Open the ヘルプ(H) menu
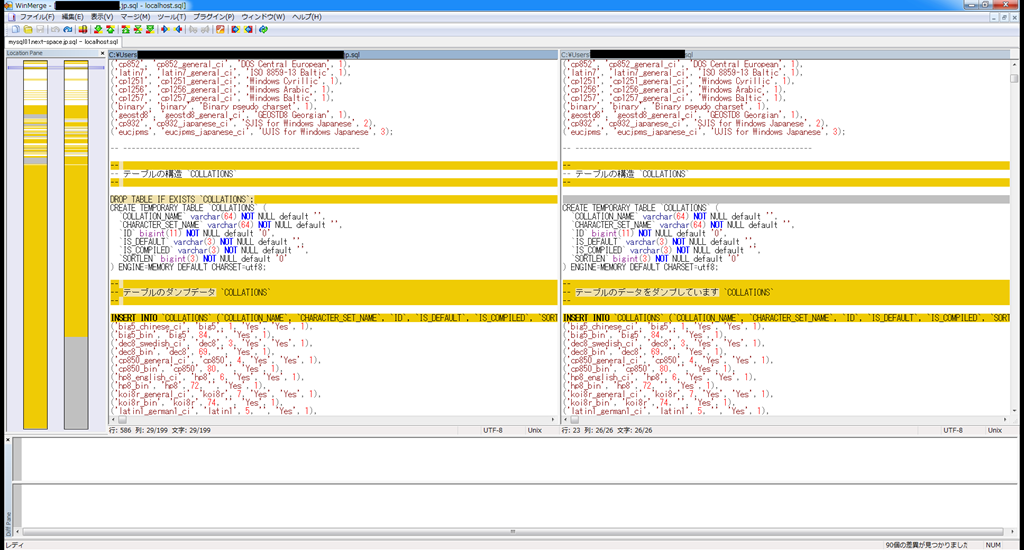 306,17
